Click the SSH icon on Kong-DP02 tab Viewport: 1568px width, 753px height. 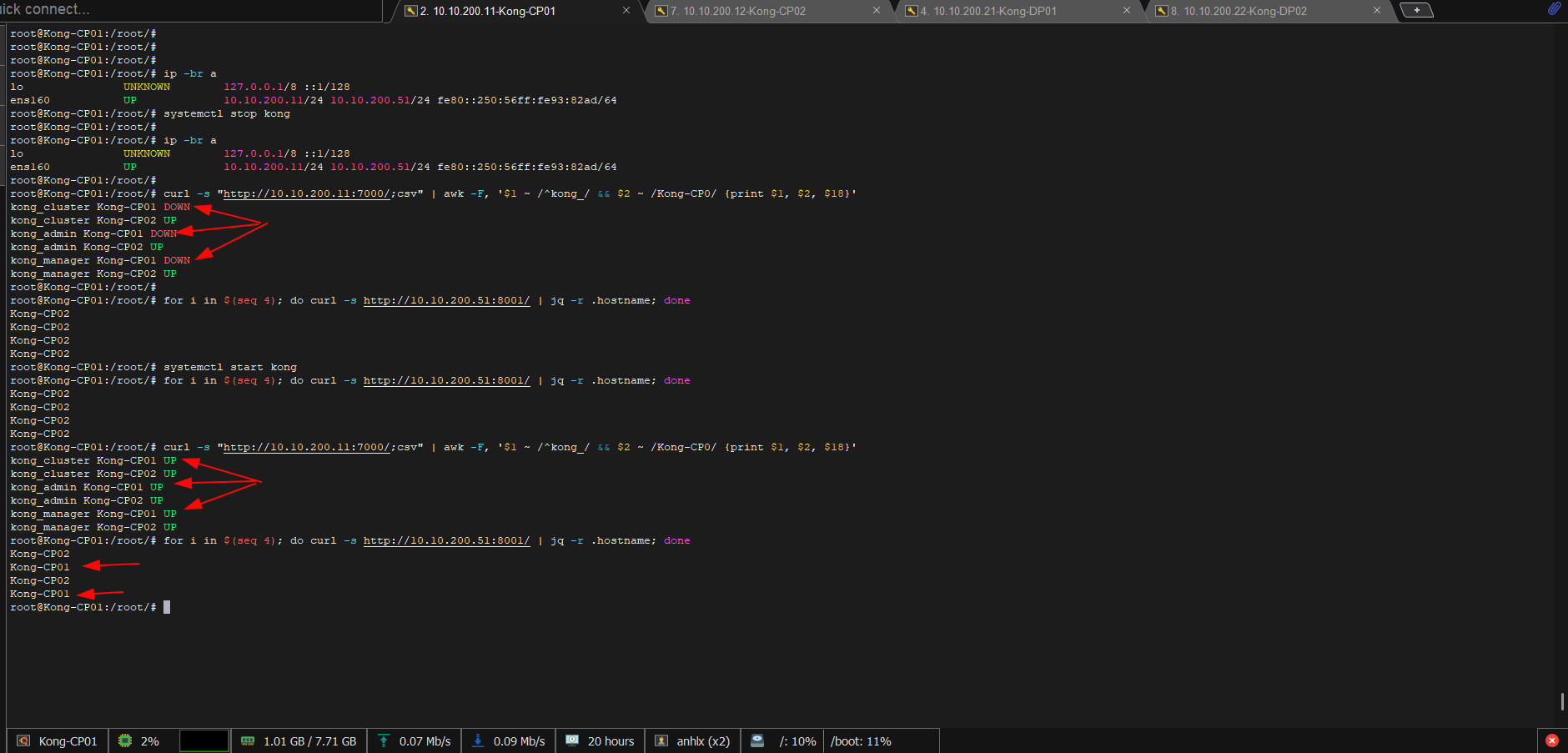(1161, 11)
